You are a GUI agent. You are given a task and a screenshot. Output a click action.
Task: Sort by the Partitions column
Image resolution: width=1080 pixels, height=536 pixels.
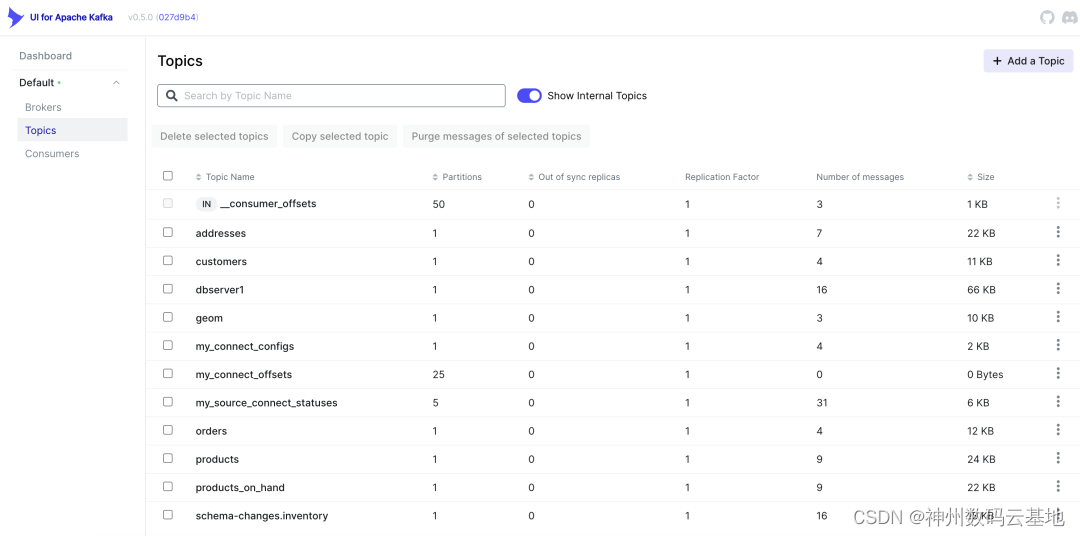pyautogui.click(x=457, y=177)
